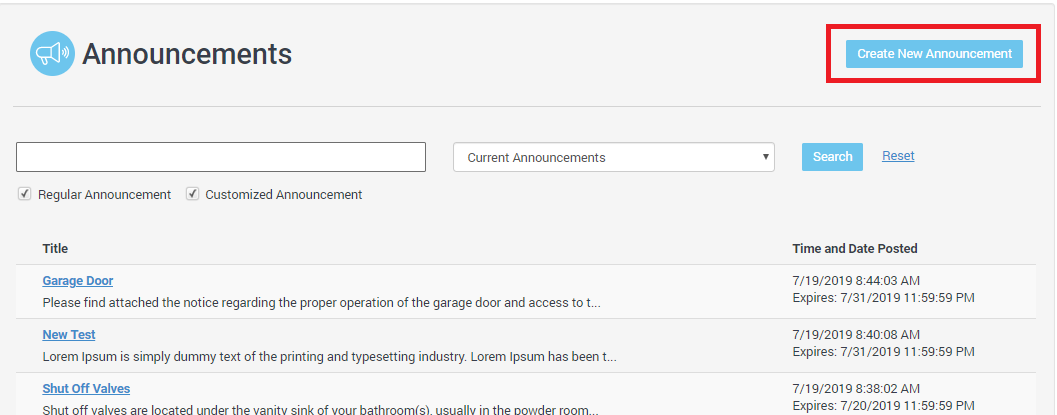This screenshot has height=415, width=1057.
Task: Click the Lorem Ipsum description text
Action: pyautogui.click(x=329, y=356)
